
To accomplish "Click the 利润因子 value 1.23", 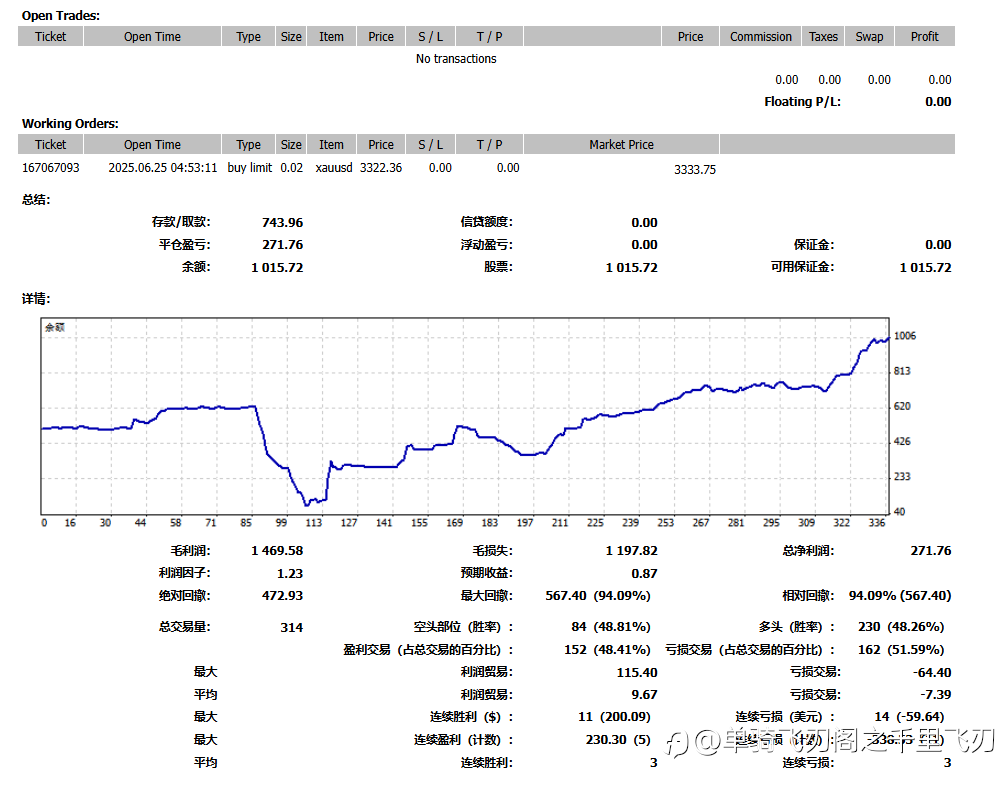I will 289,573.
